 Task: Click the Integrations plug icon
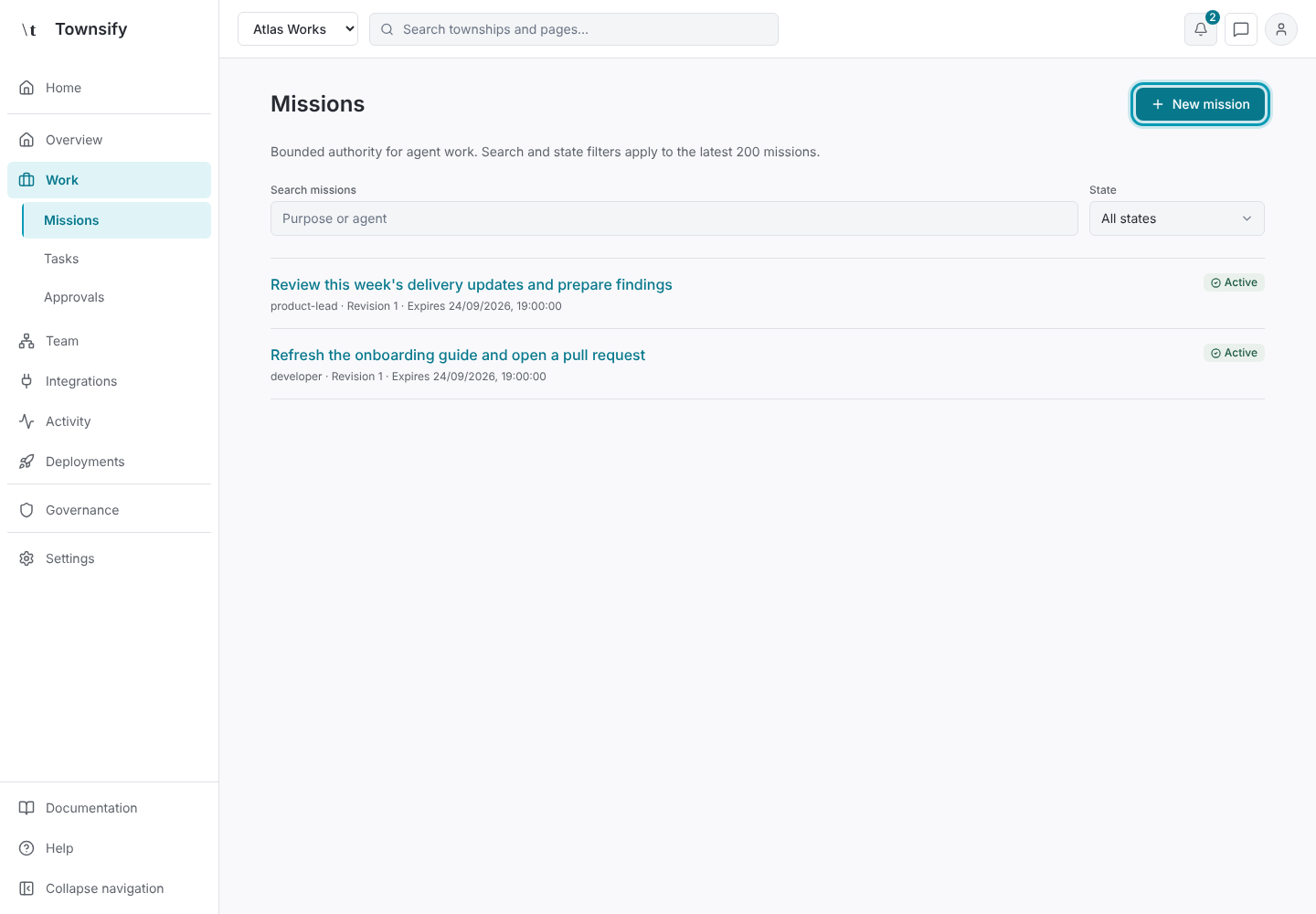(27, 381)
